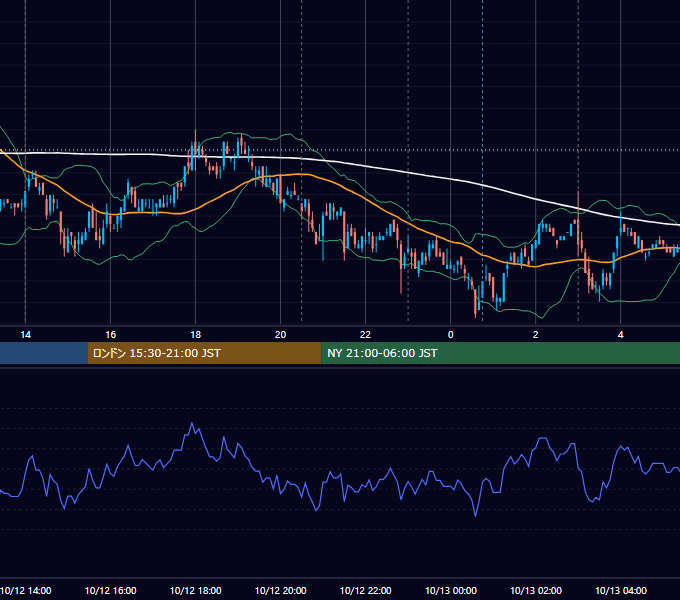Click the 10/13 04:00 time label

pos(621,590)
